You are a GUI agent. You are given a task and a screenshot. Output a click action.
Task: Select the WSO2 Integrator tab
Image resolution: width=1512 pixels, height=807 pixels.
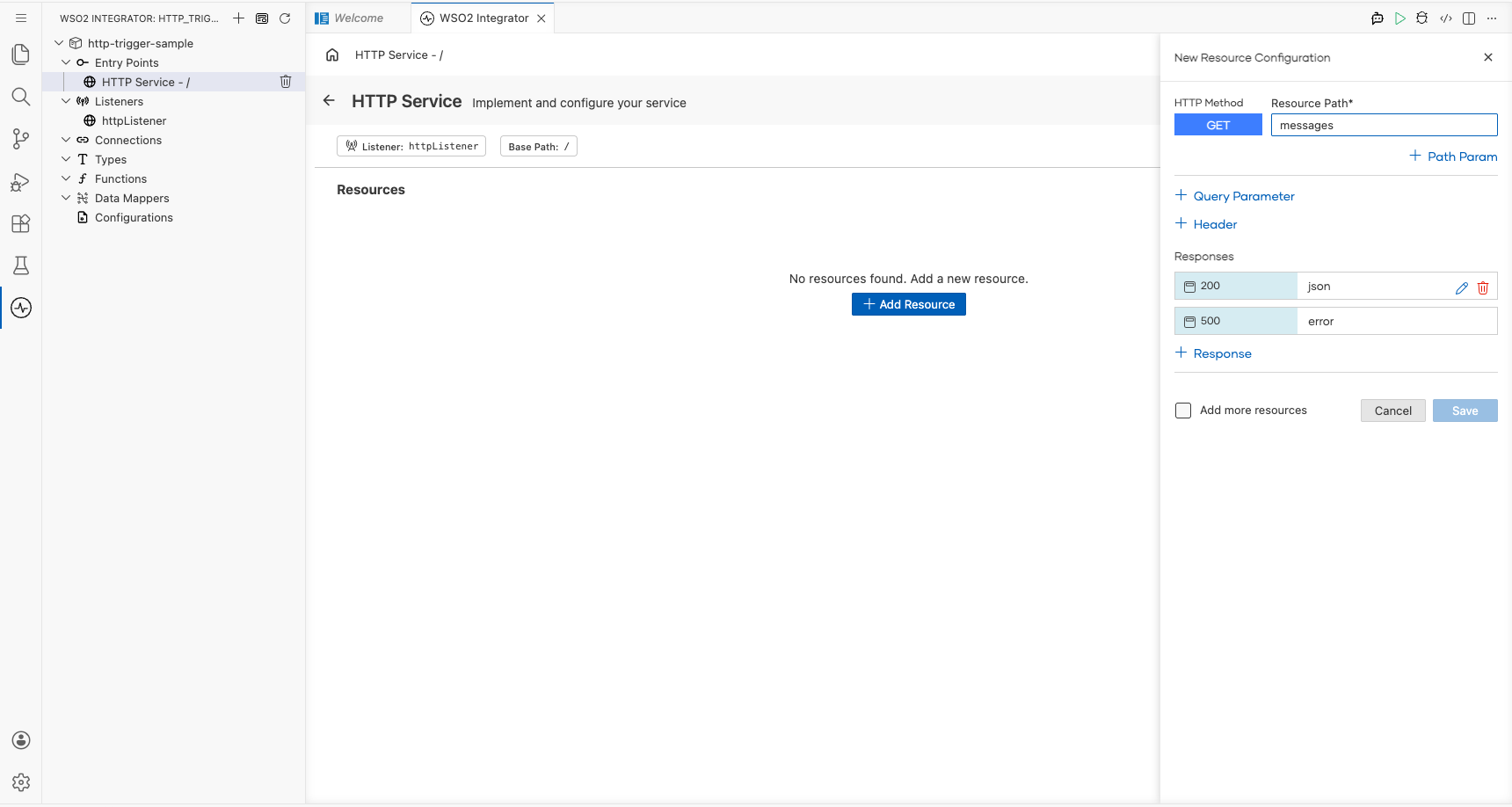(483, 18)
